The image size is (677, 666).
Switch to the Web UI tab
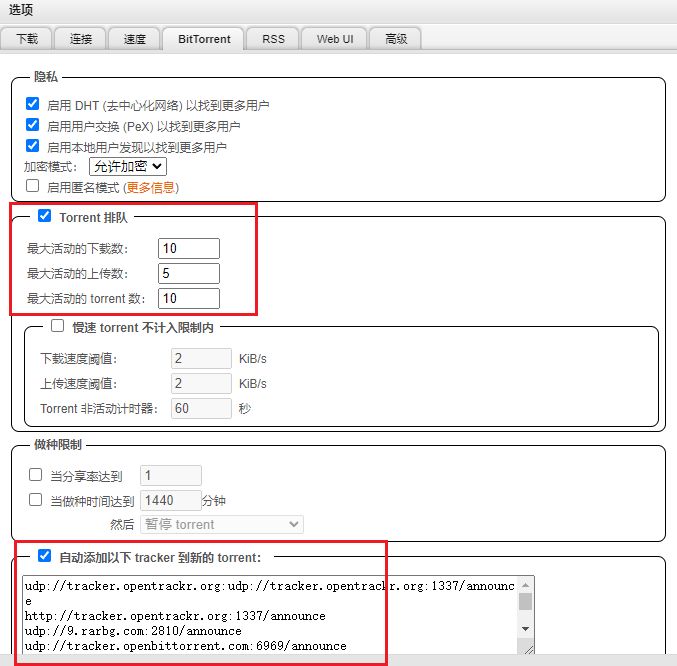(334, 39)
